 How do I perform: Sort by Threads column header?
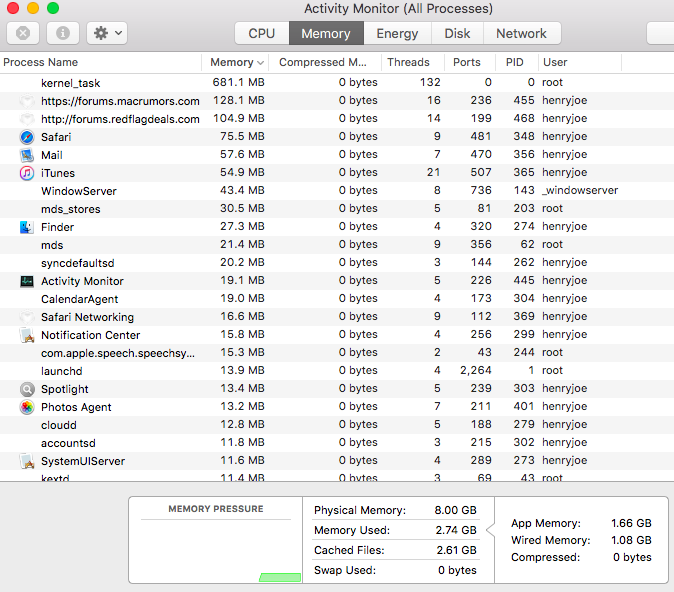tap(412, 62)
